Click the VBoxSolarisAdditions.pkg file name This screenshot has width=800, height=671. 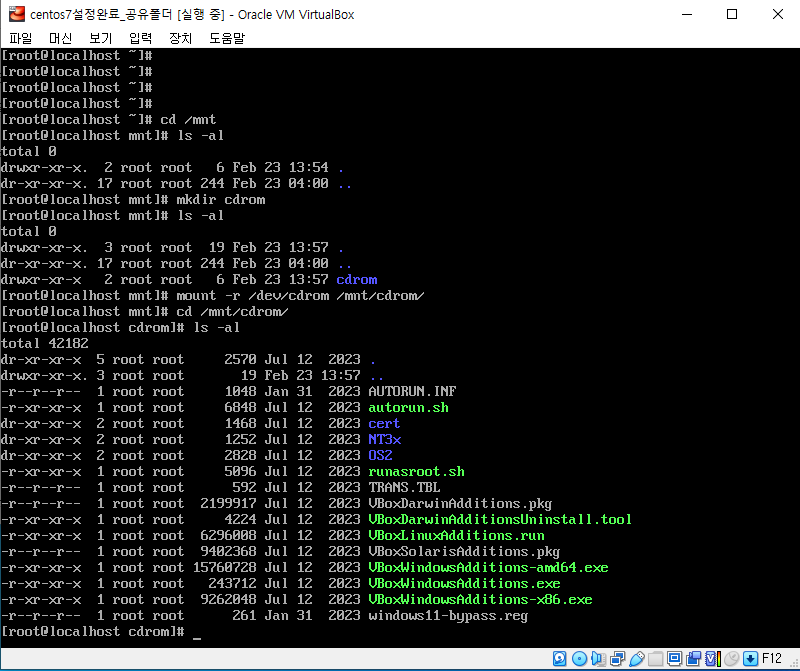coord(464,552)
